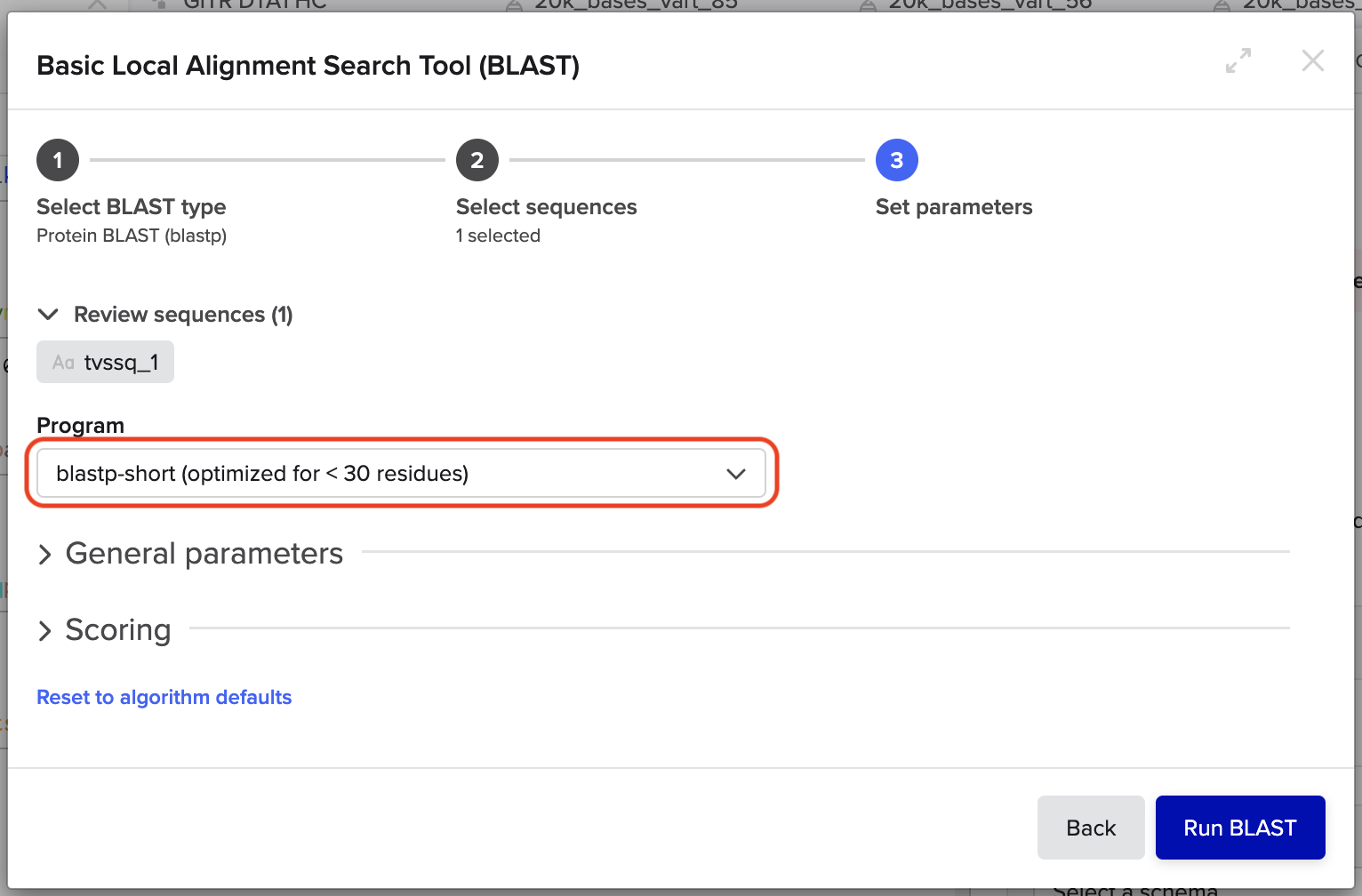This screenshot has height=896, width=1362.
Task: Click the blue step 3 circle
Action: click(896, 161)
